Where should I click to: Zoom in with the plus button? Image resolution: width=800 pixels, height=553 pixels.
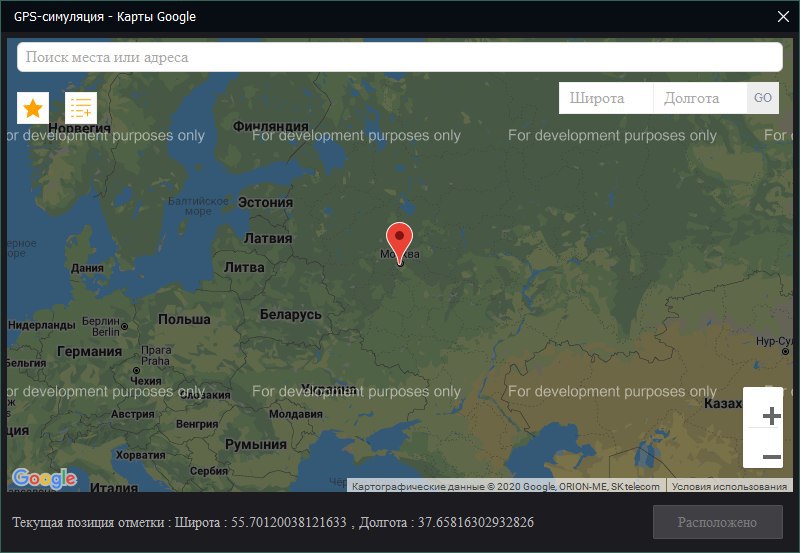(x=771, y=416)
